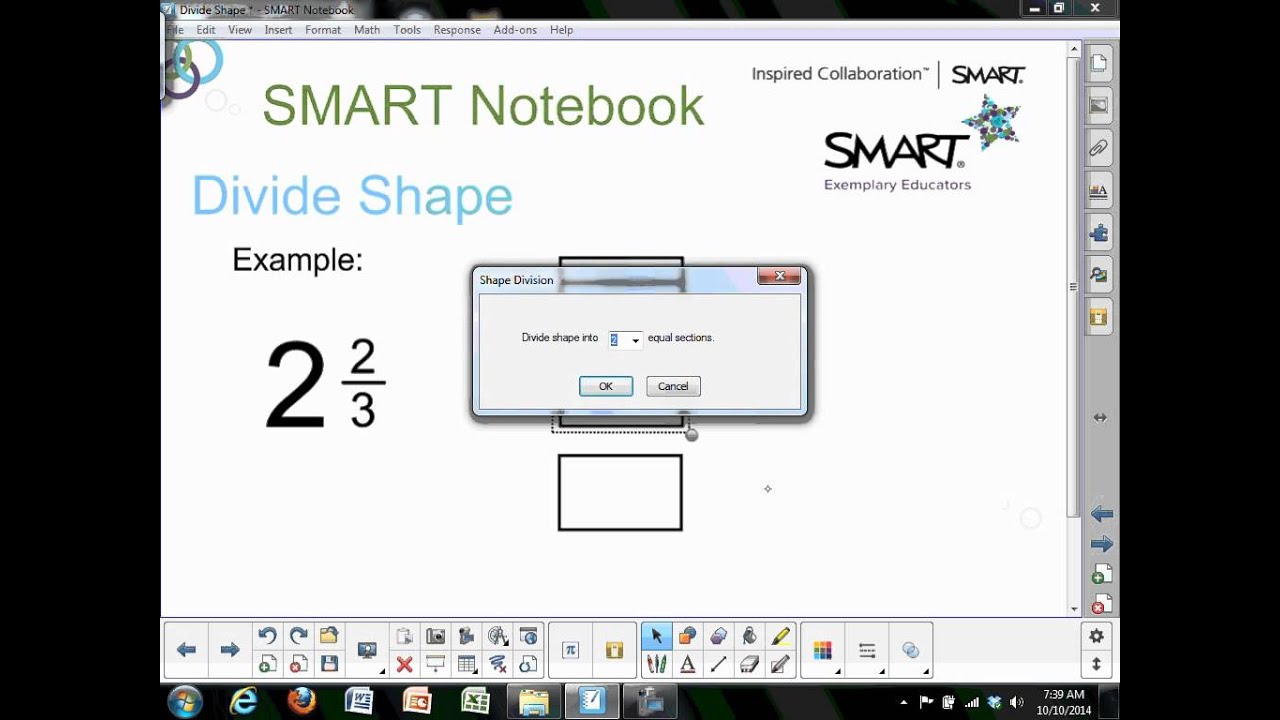Open the toolbar settings gear
Image resolution: width=1280 pixels, height=720 pixels.
coord(1097,636)
